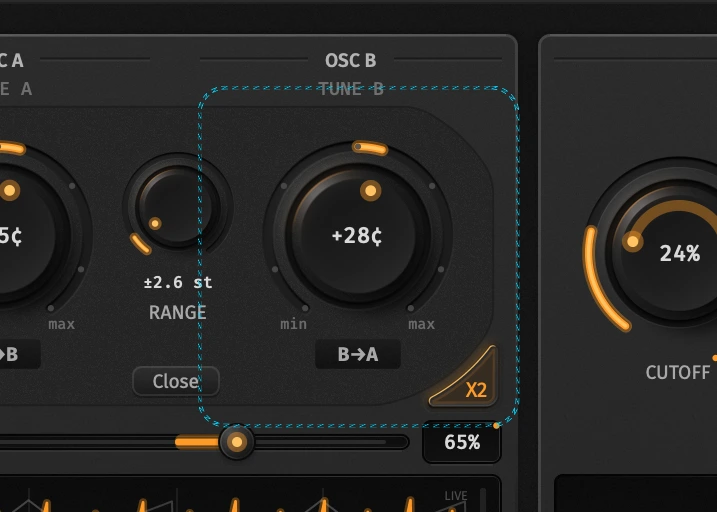This screenshot has width=717, height=512.
Task: Click the 24% cutoff value text
Action: click(x=680, y=253)
